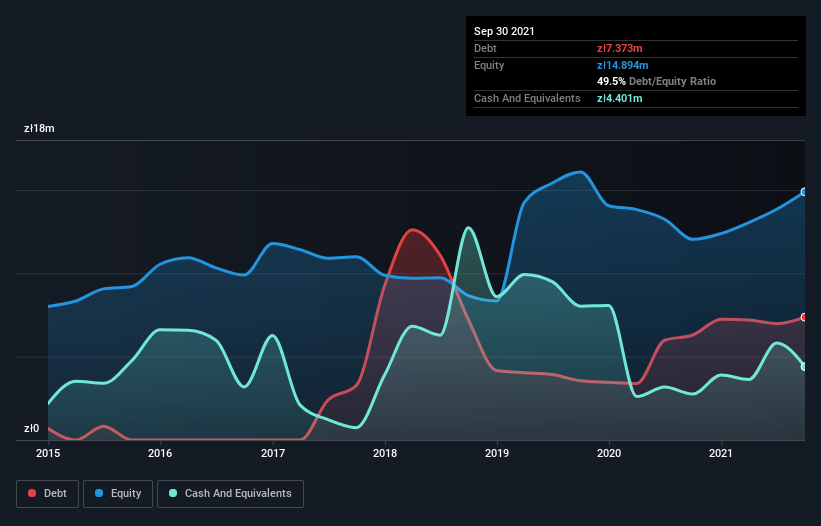
Task: Click the 2021 x-axis label
Action: tap(721, 453)
